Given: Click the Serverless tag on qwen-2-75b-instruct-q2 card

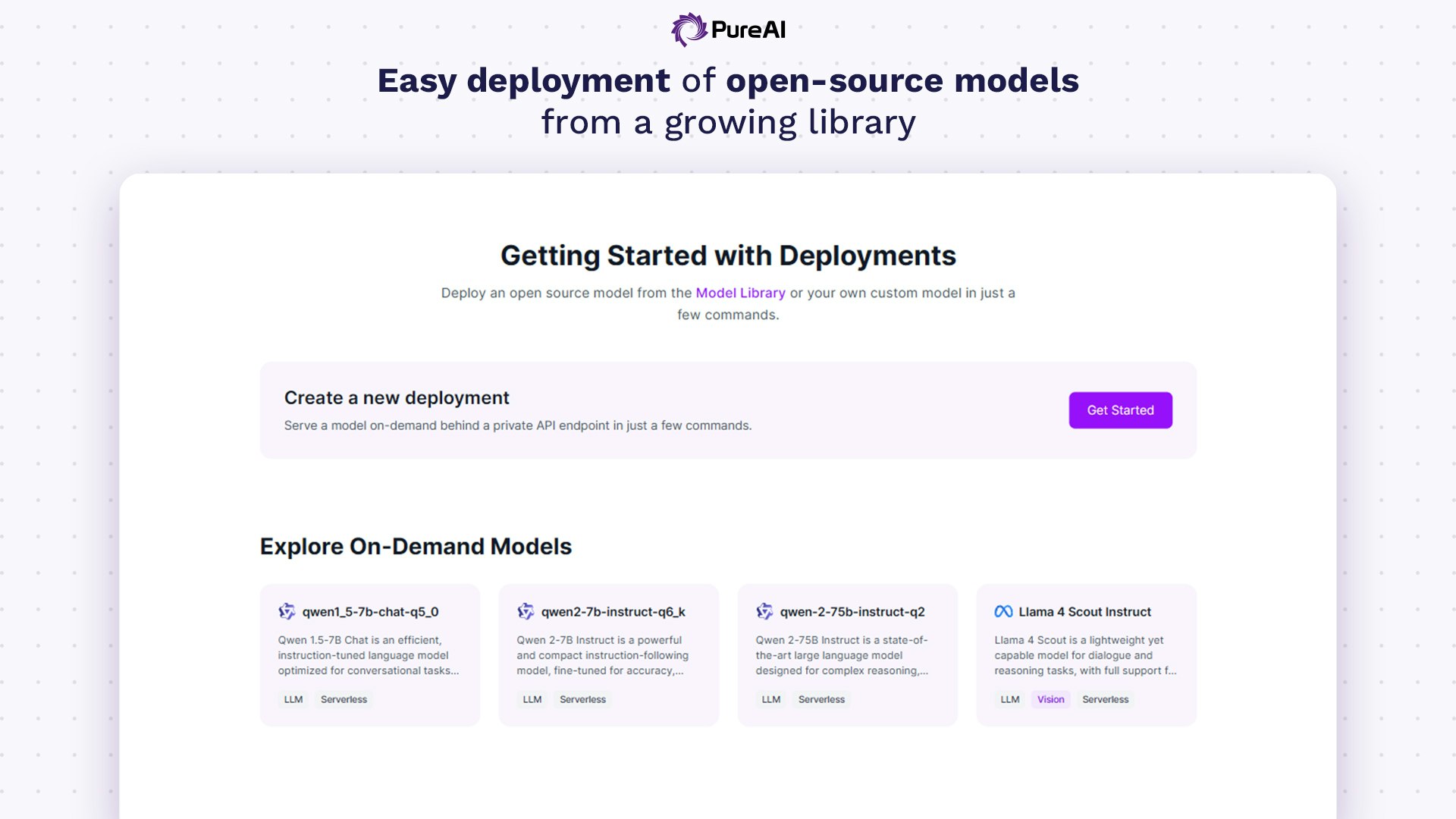Looking at the screenshot, I should click(821, 699).
